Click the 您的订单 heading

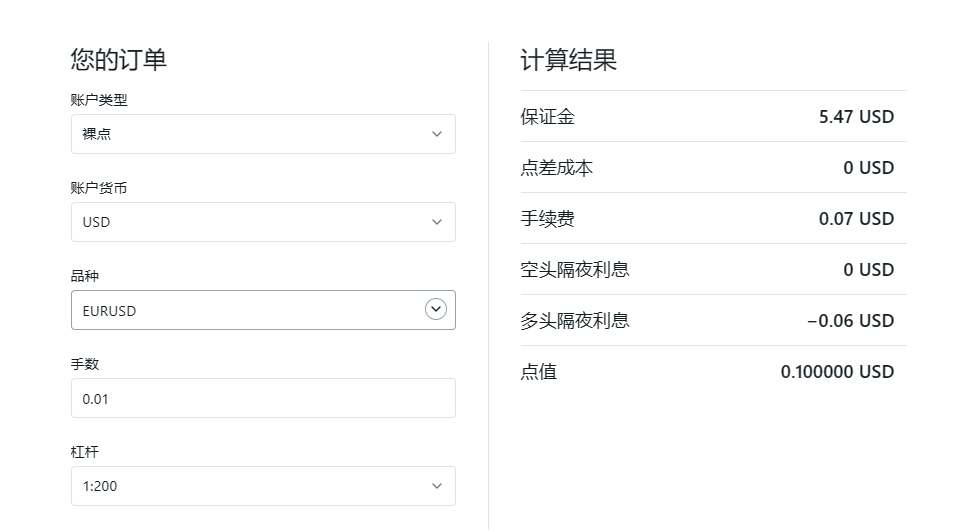point(119,60)
